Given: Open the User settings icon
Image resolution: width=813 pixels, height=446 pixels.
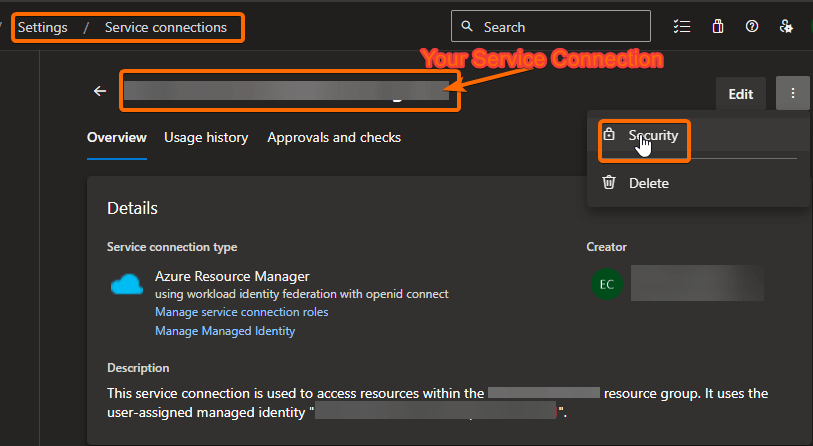Looking at the screenshot, I should tap(786, 27).
